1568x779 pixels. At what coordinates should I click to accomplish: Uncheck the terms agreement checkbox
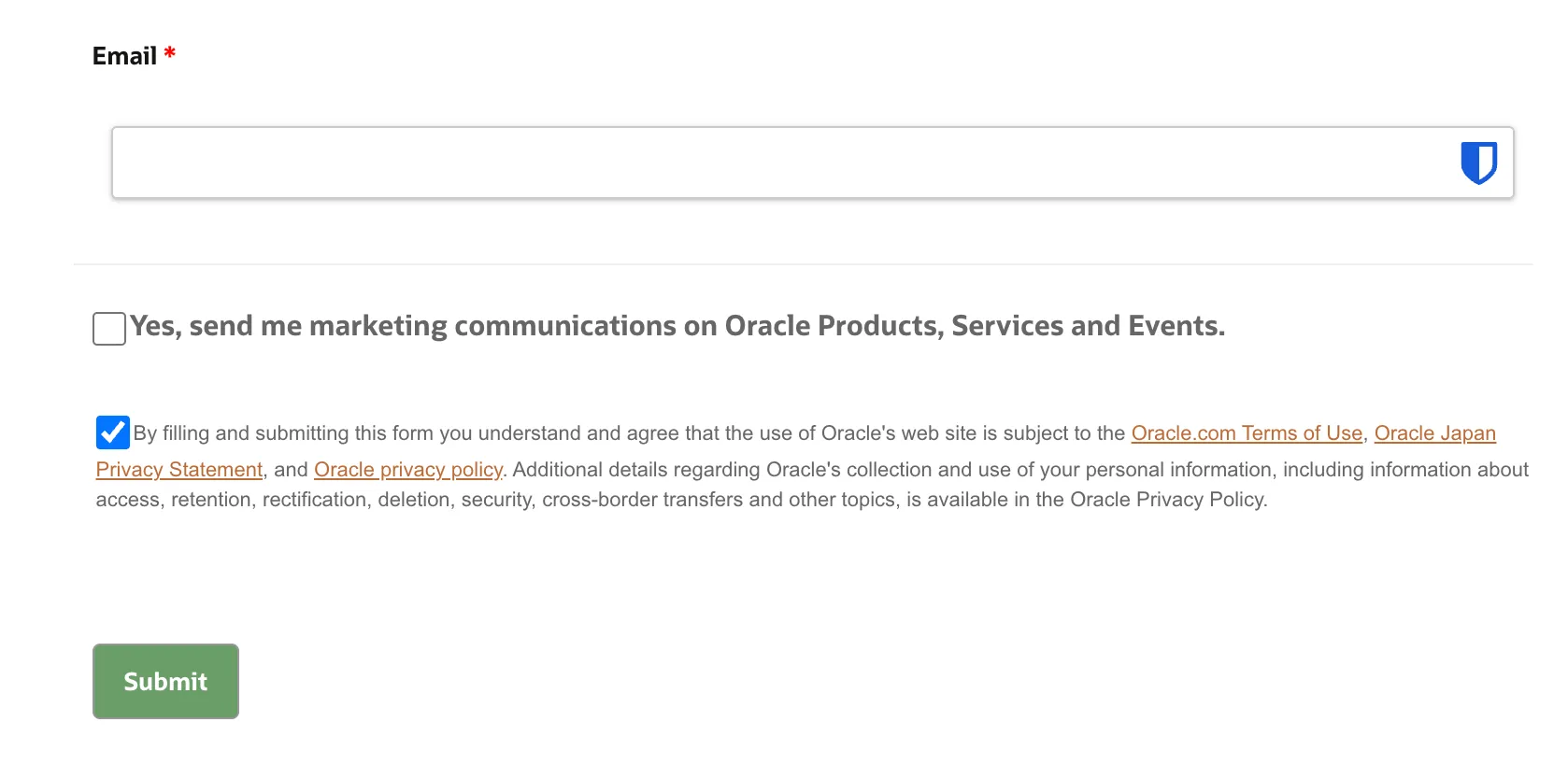(x=112, y=432)
